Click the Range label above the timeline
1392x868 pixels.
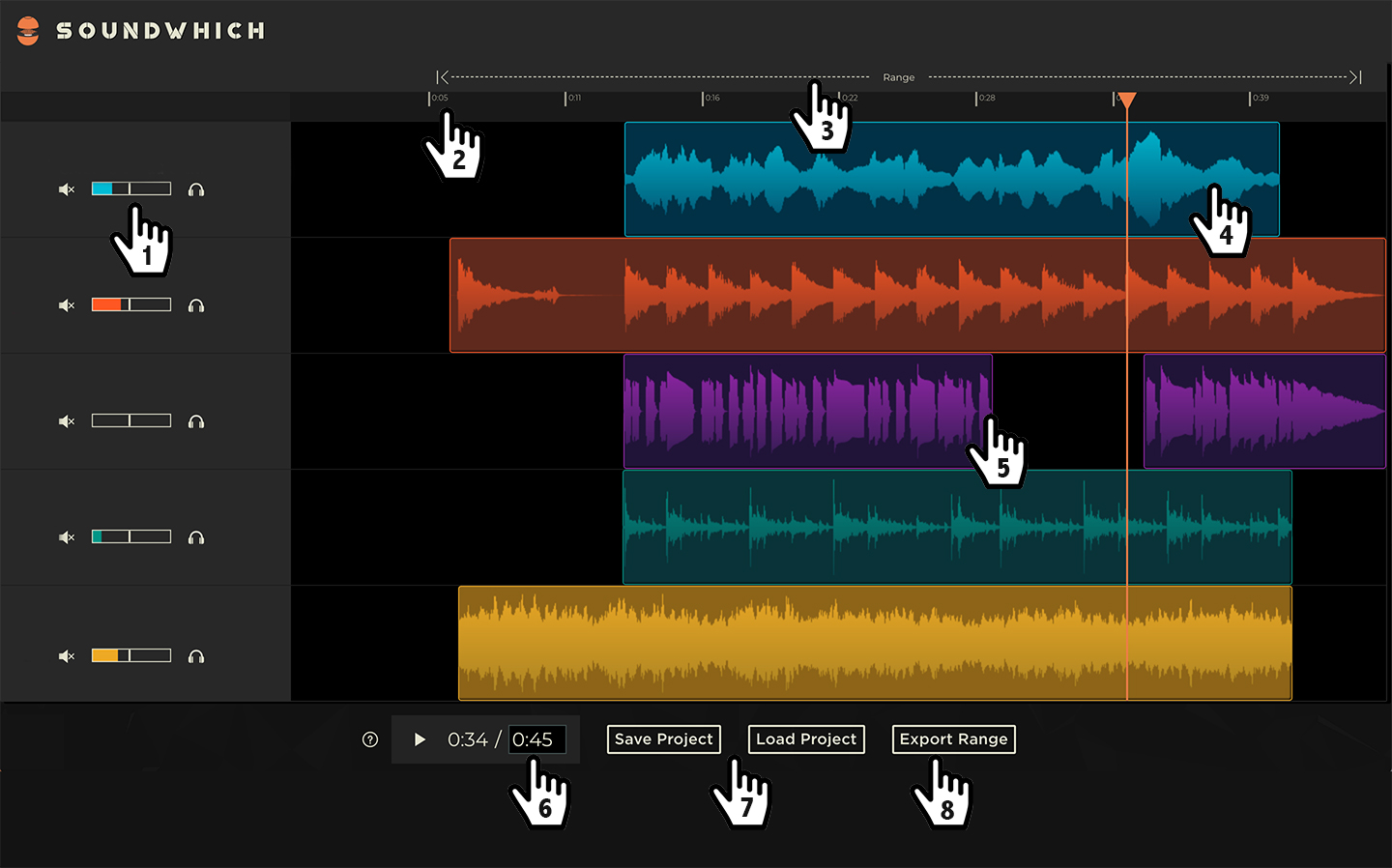click(899, 77)
